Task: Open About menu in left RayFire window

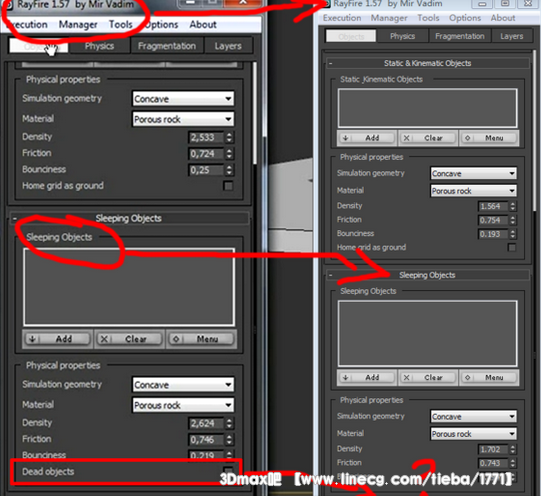Action: [x=203, y=24]
